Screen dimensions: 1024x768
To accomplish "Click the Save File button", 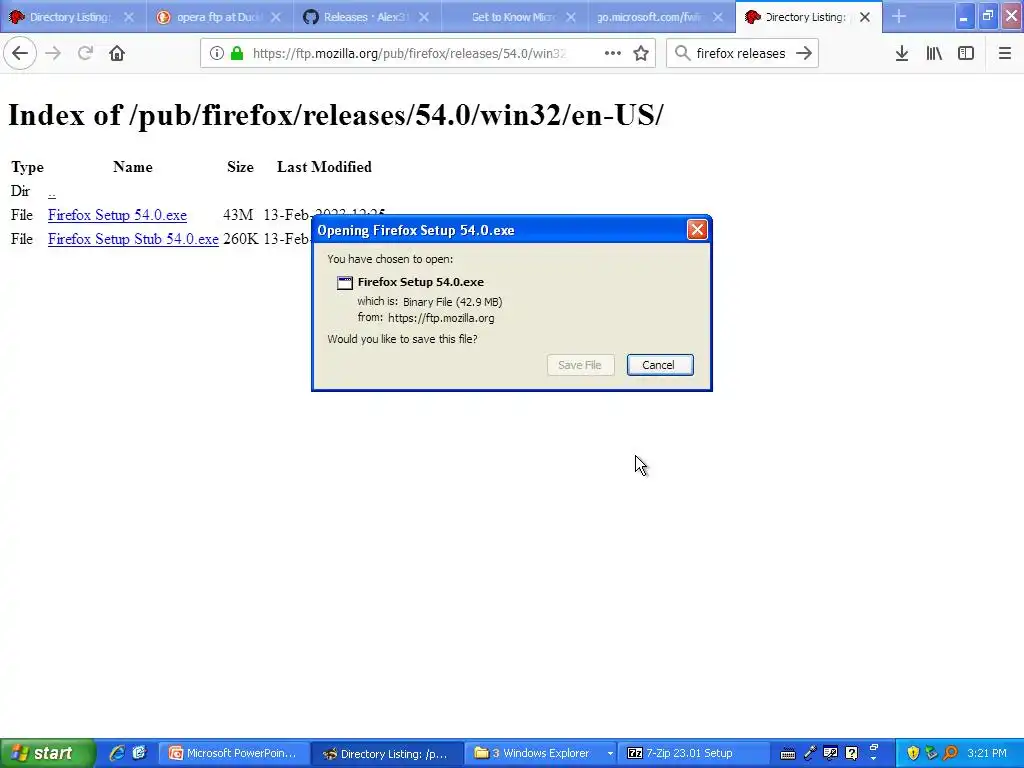I will point(580,365).
